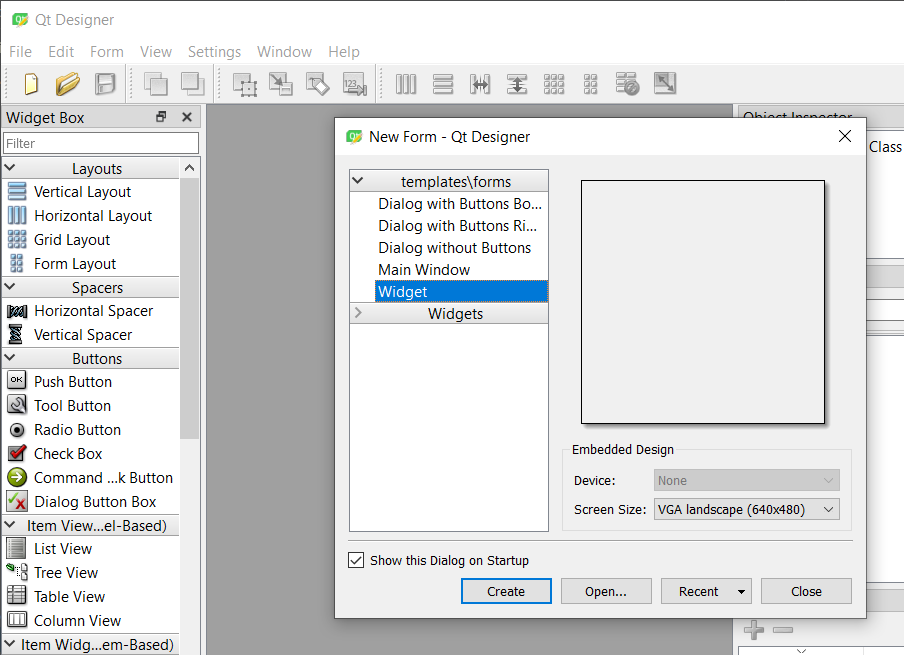Open the Settings menu

coord(214,51)
